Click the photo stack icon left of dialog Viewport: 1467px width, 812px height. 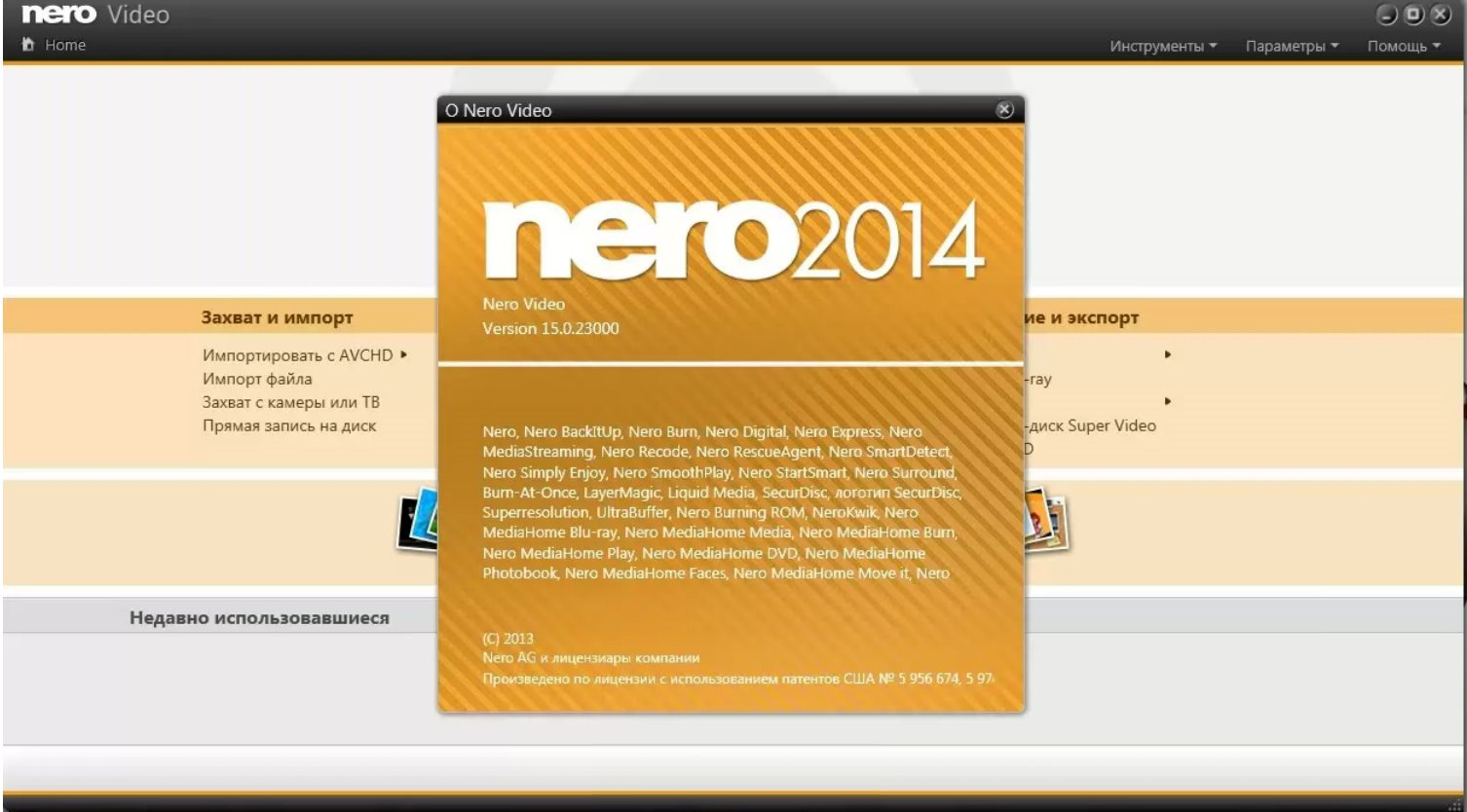(x=417, y=522)
